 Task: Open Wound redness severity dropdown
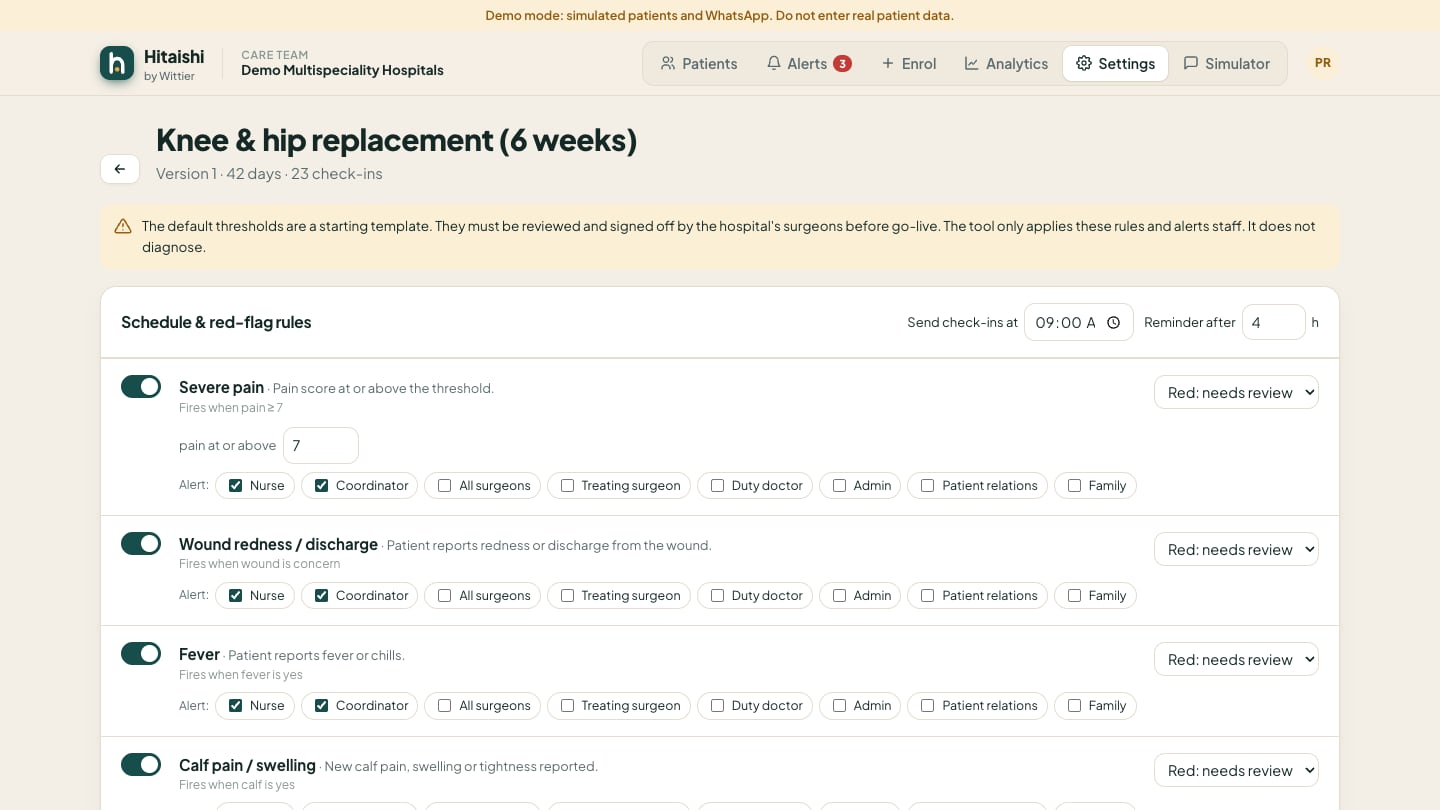[x=1236, y=549]
